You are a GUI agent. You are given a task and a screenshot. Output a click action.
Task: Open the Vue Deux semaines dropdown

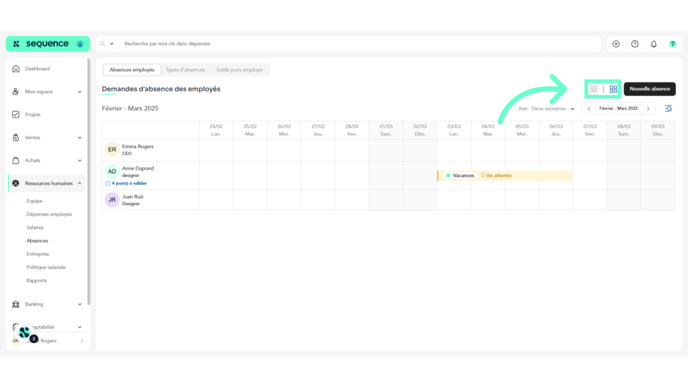[546, 108]
